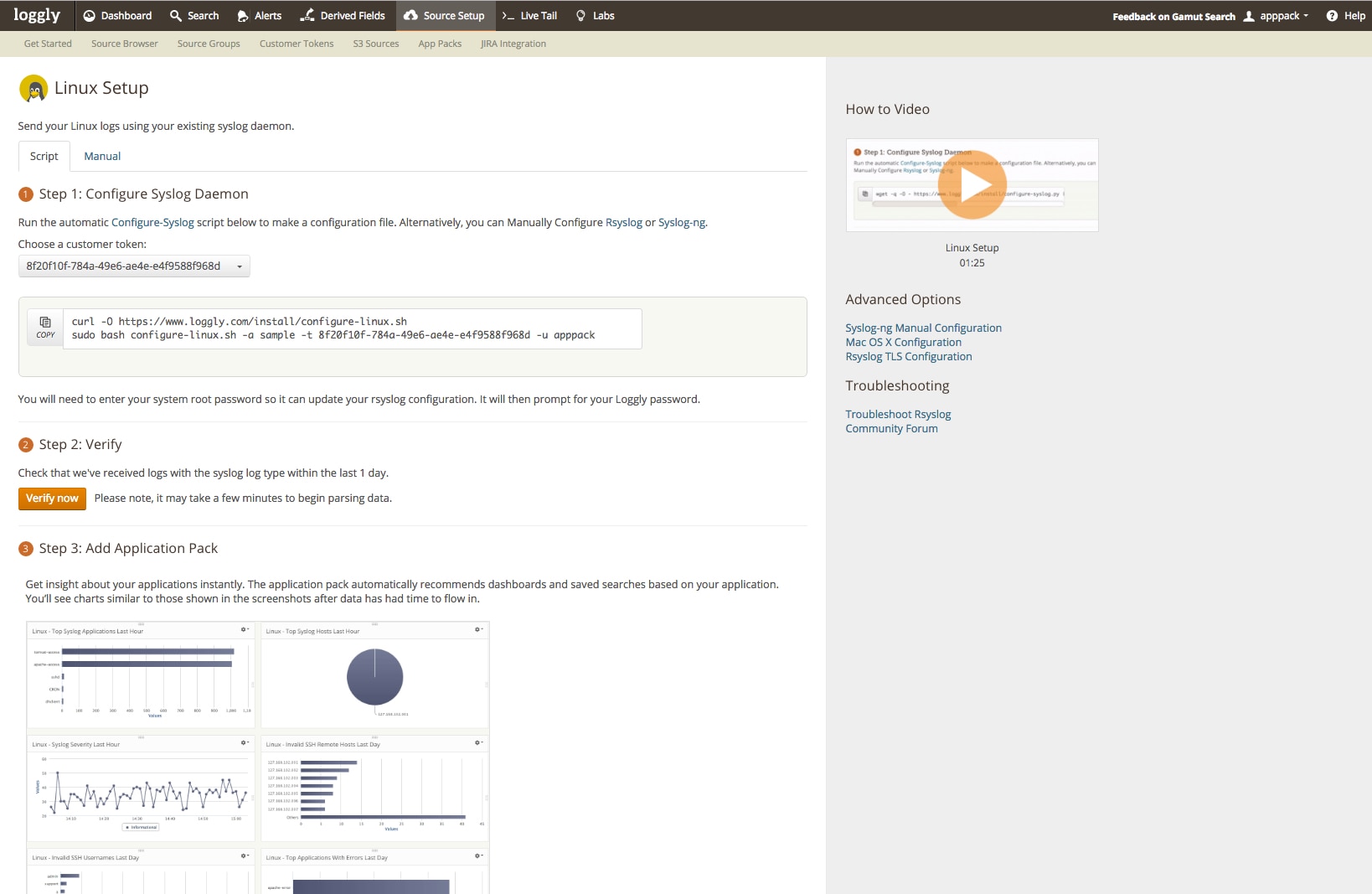Screen dimensions: 1372x894
Task: Open gear menu on Top Syslog Applications chart
Action: [x=245, y=629]
